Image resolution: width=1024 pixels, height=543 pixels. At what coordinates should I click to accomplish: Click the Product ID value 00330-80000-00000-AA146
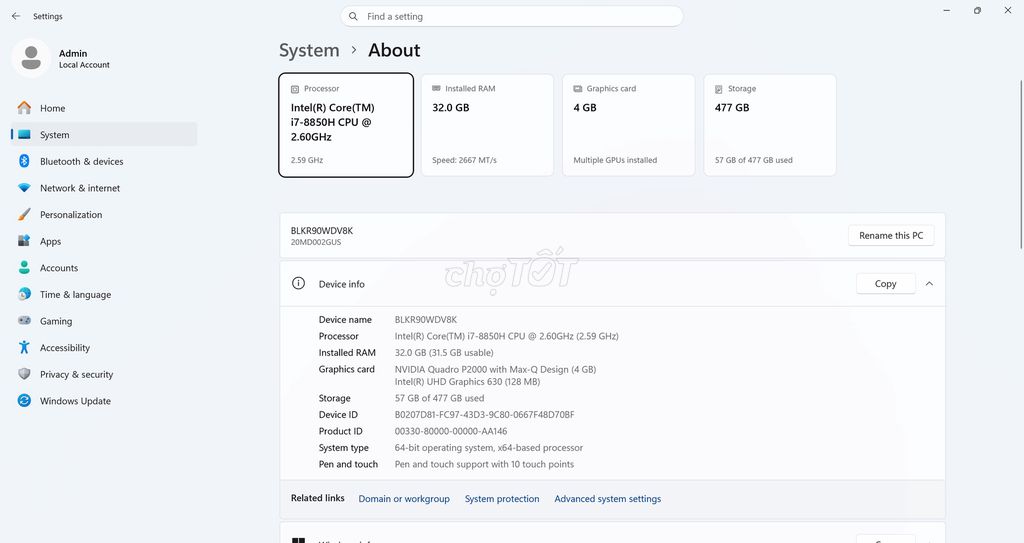(451, 431)
